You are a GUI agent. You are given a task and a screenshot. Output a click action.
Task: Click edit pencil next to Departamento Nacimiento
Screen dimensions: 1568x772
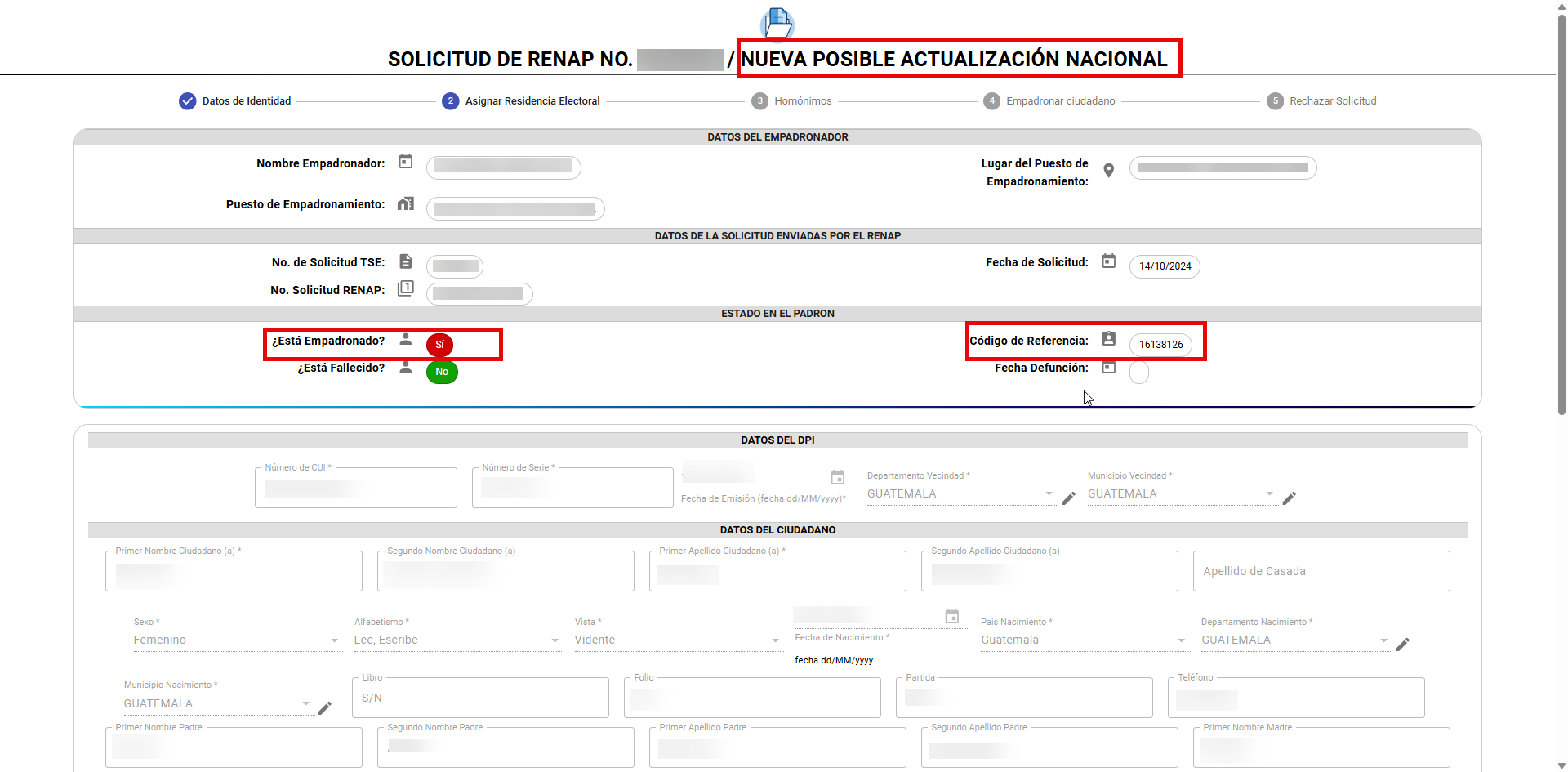(1402, 645)
